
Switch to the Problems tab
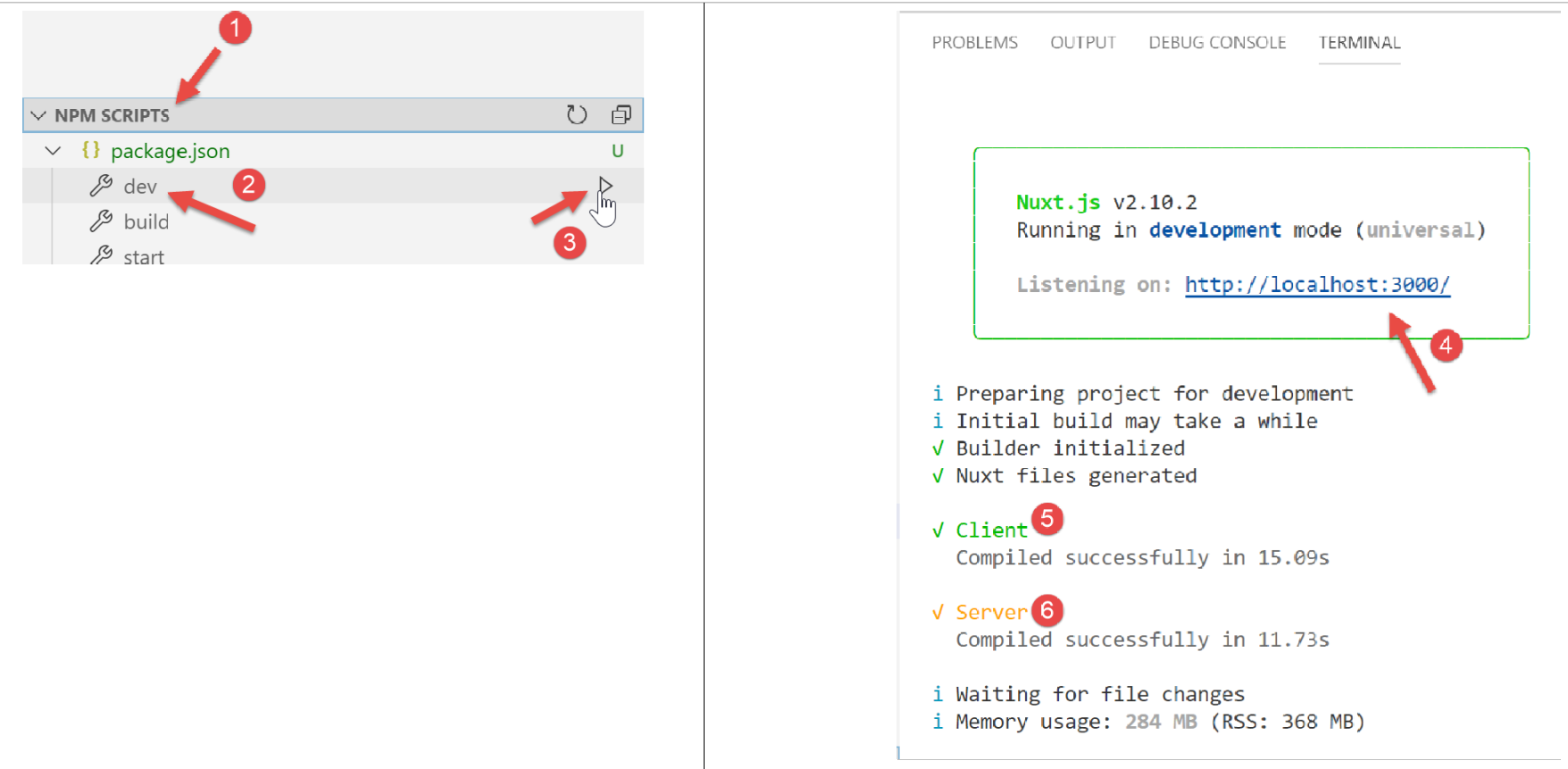[974, 43]
